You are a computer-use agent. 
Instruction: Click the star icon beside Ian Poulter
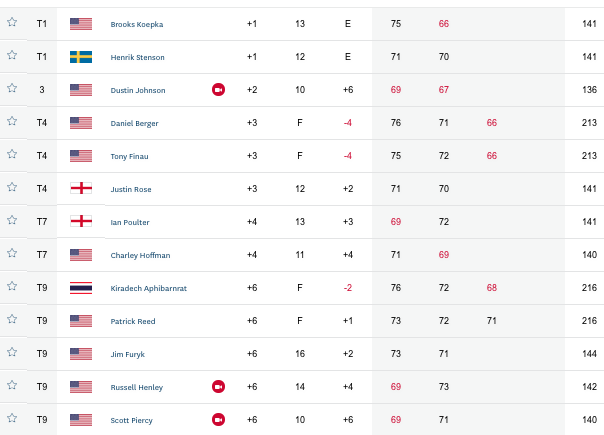click(x=12, y=220)
